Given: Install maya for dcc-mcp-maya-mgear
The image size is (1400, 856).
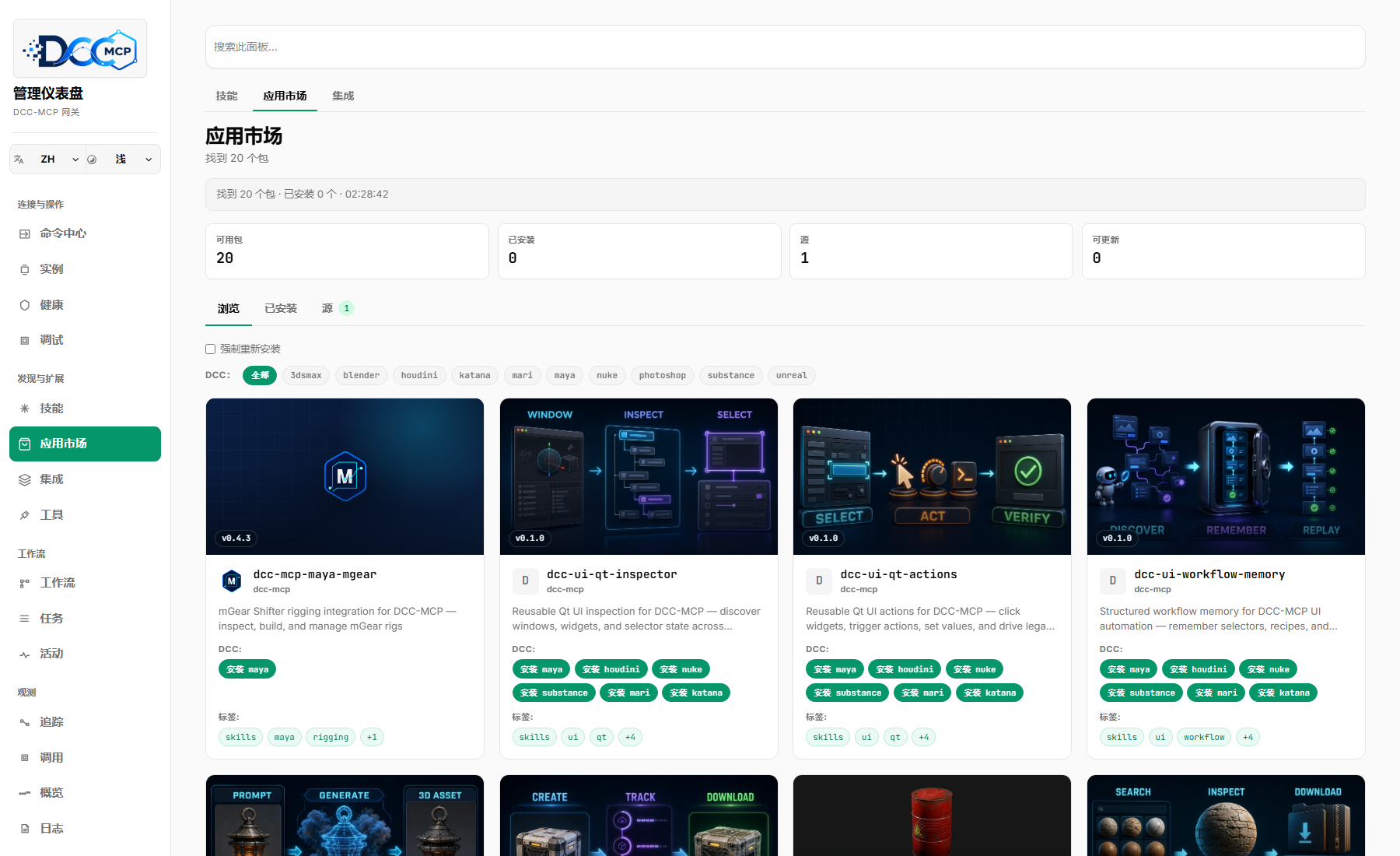Looking at the screenshot, I should point(247,669).
